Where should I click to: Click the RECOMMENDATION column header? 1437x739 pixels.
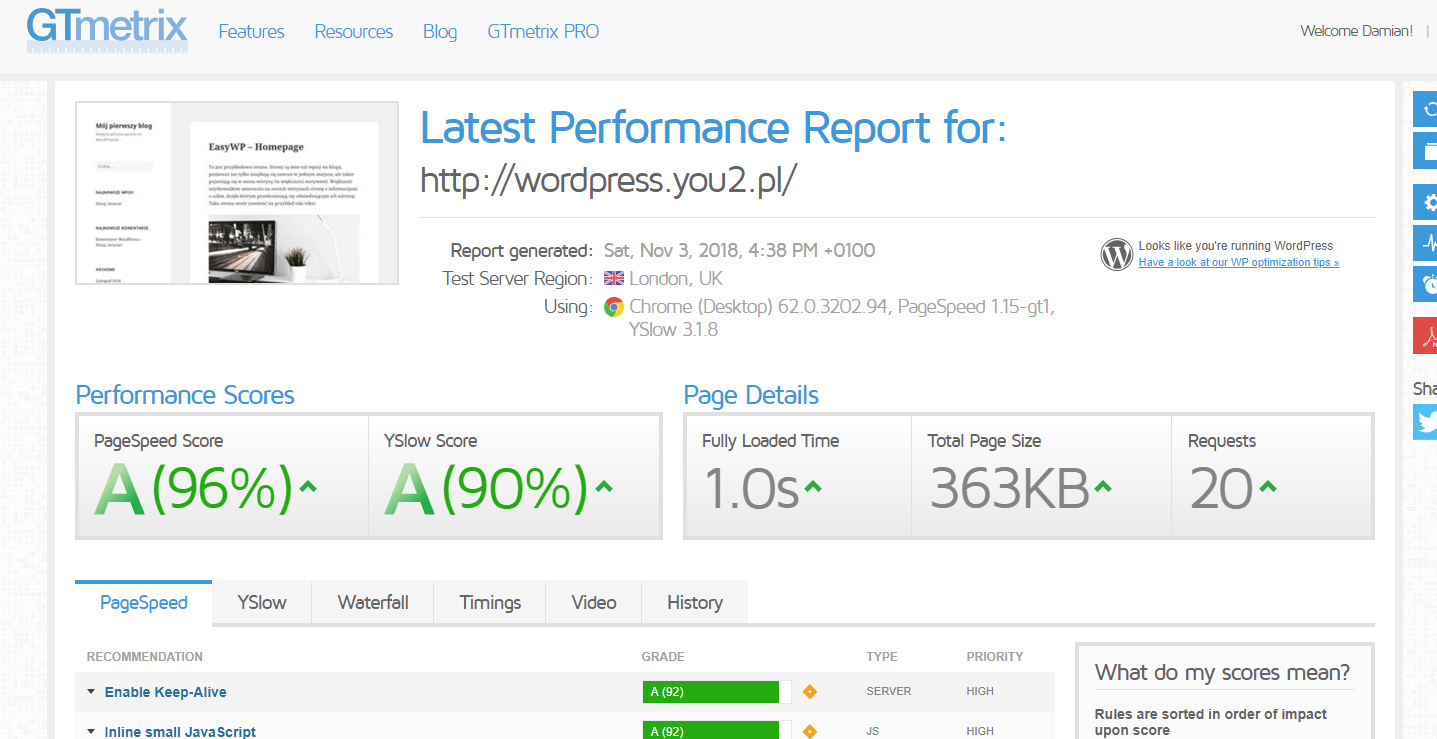tap(145, 657)
